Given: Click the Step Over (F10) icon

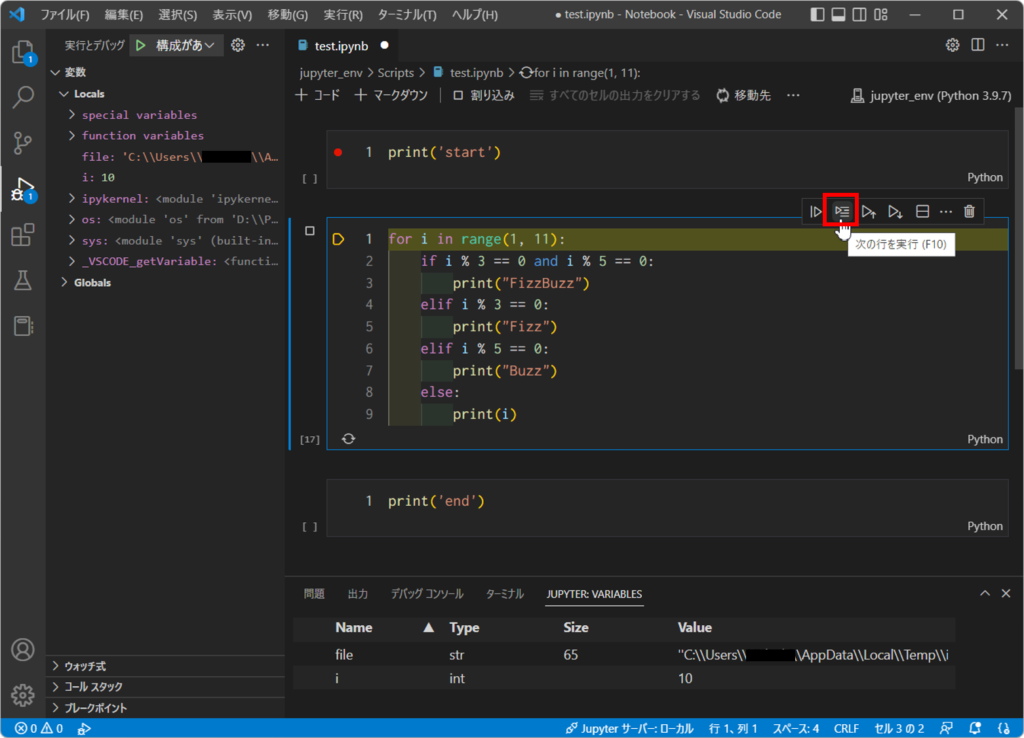Looking at the screenshot, I should pyautogui.click(x=842, y=212).
